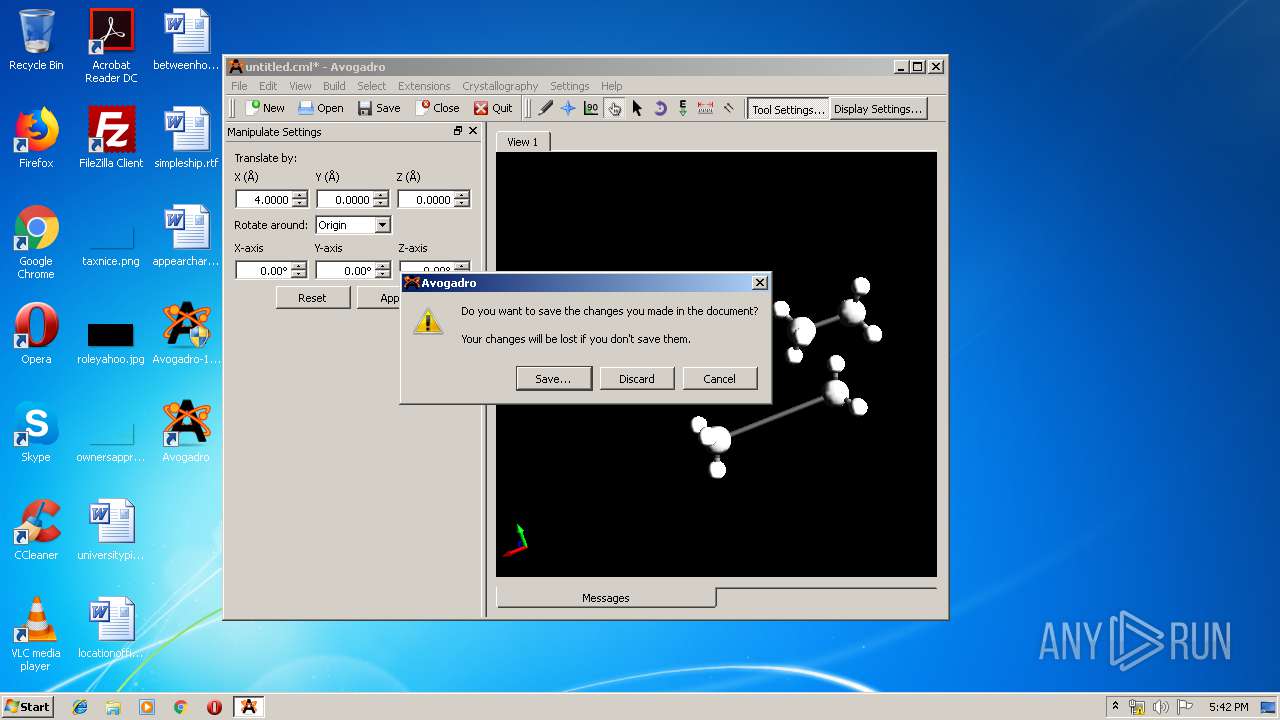Image resolution: width=1280 pixels, height=720 pixels.
Task: Open the Help menu
Action: [x=612, y=86]
